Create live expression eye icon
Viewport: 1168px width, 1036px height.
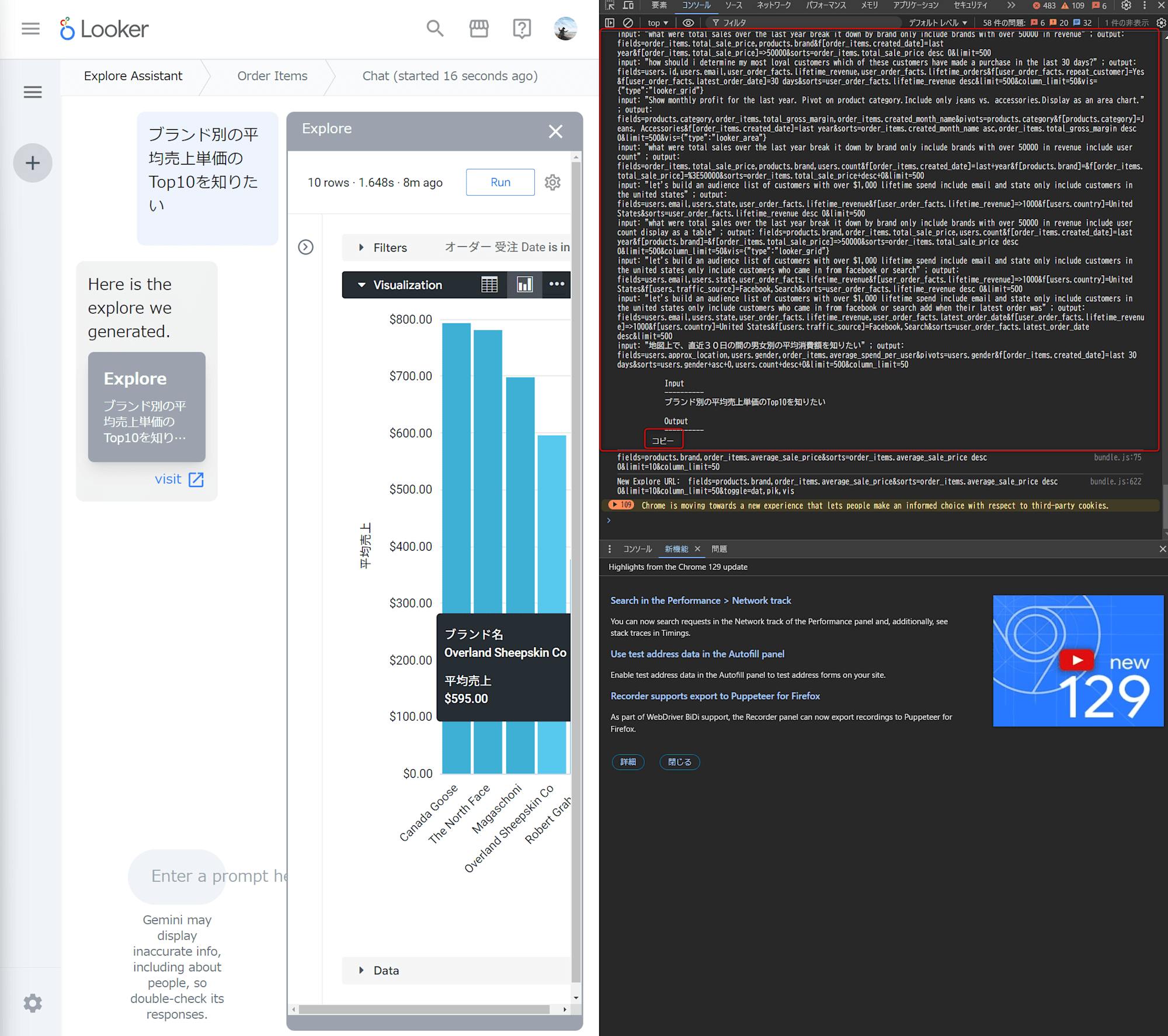click(689, 23)
